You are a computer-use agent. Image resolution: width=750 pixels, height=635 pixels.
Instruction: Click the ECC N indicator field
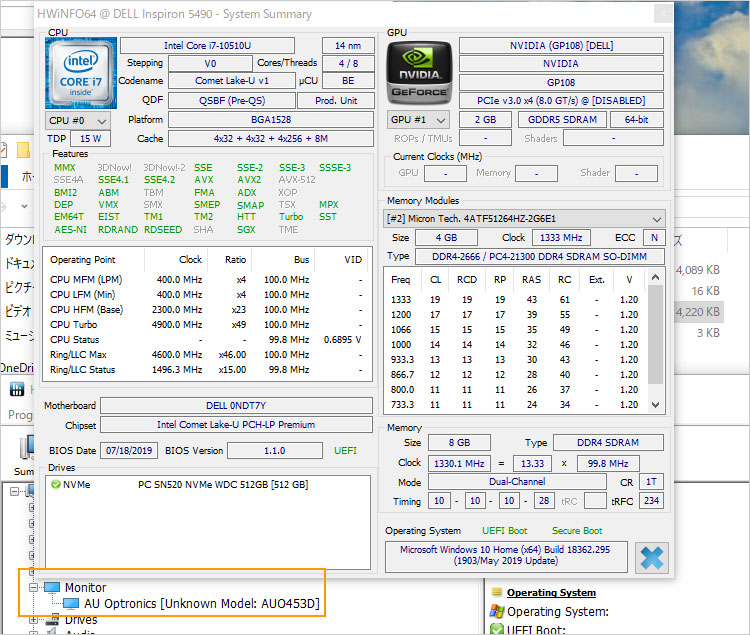click(654, 237)
